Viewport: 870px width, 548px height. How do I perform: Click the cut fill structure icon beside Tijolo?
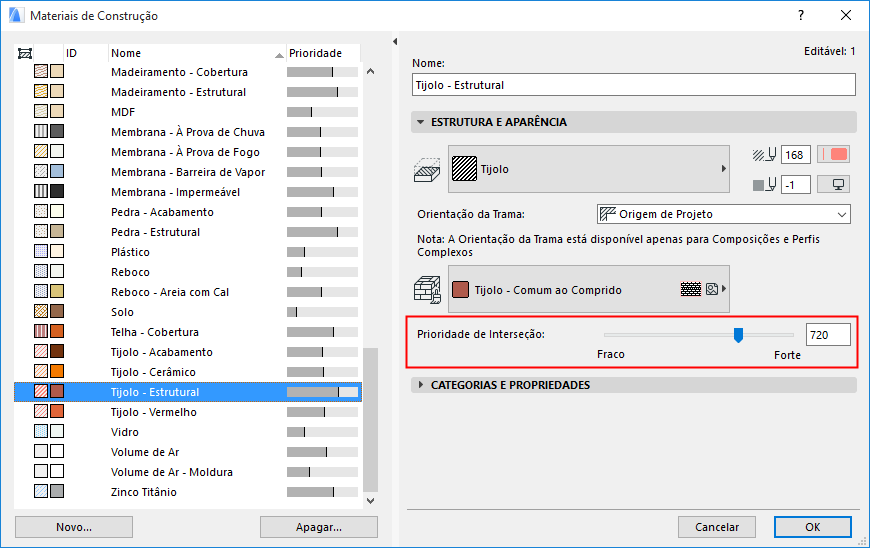[x=427, y=170]
